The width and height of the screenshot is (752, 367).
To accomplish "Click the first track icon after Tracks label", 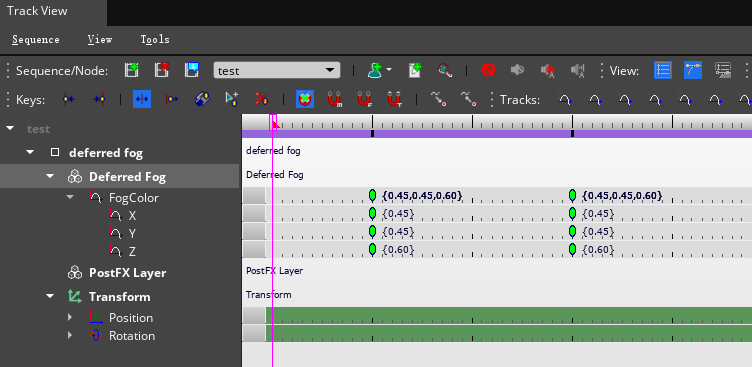I will [x=564, y=99].
